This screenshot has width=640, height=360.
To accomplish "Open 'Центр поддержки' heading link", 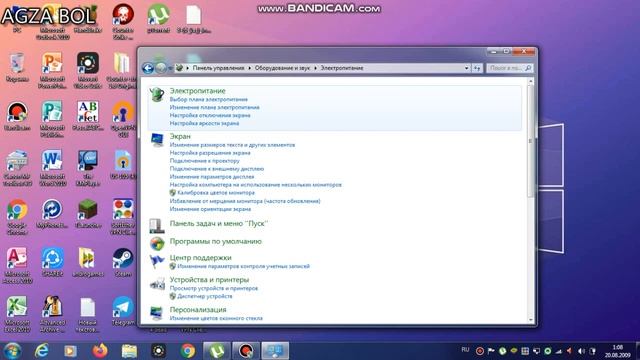I will (x=200, y=258).
